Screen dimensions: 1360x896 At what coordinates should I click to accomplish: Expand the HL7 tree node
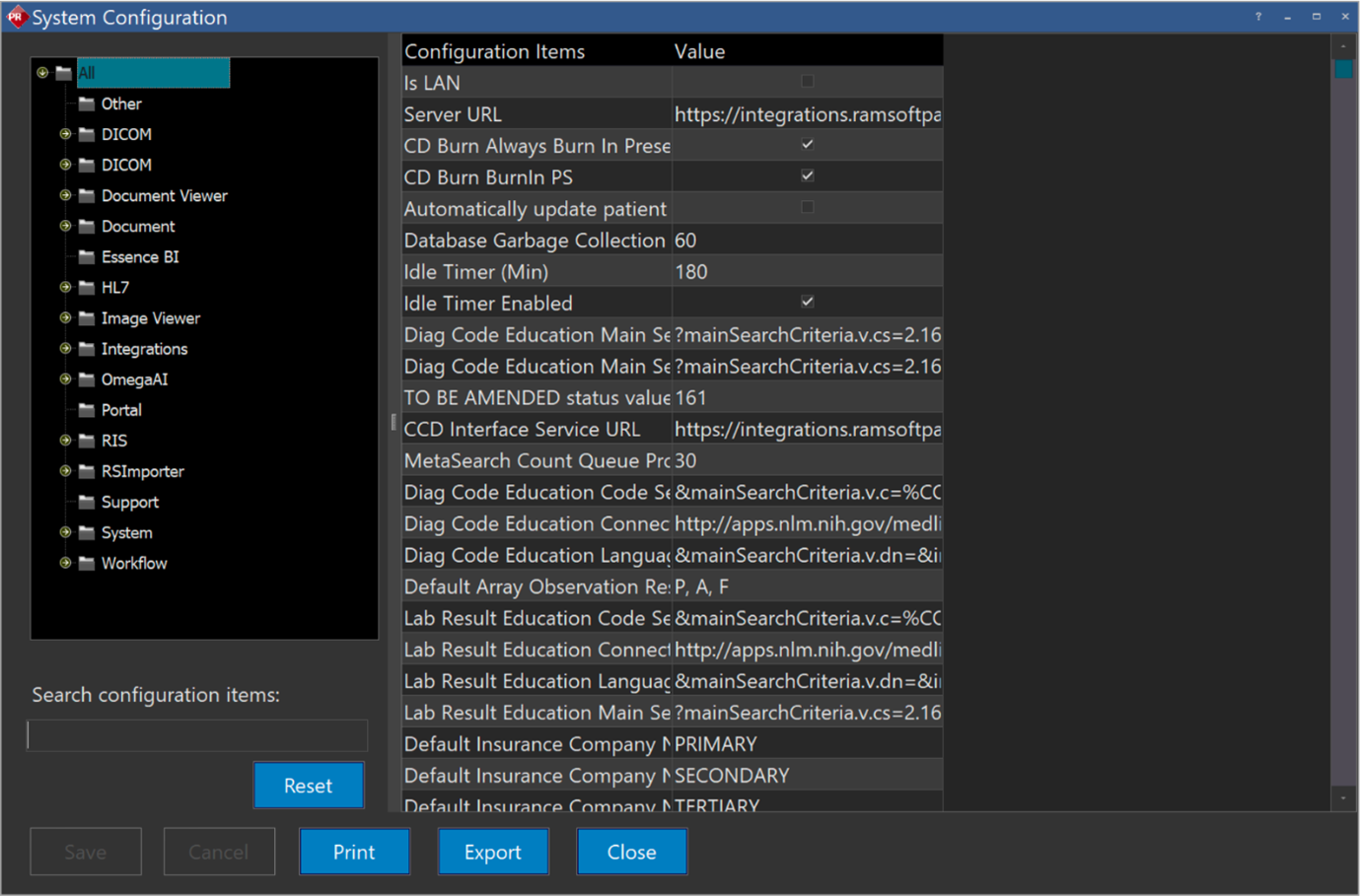(63, 287)
